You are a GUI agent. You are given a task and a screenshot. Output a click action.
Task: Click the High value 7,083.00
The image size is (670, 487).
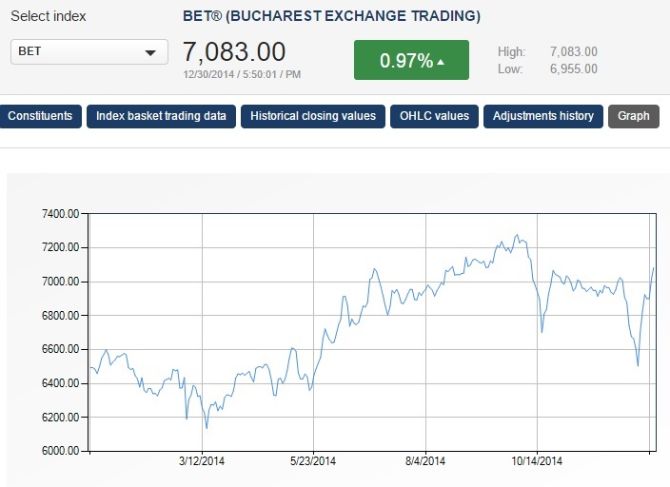pyautogui.click(x=573, y=52)
